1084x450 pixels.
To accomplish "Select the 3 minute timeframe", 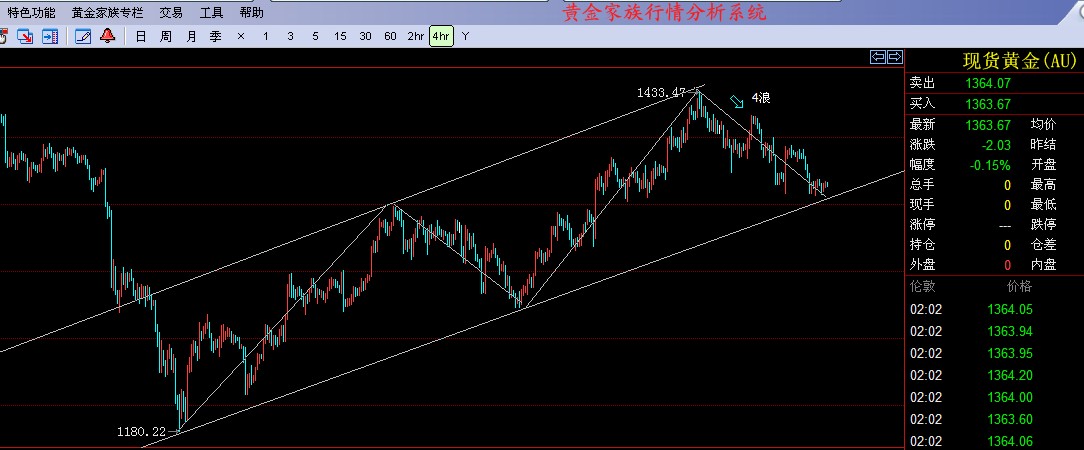I will (290, 37).
